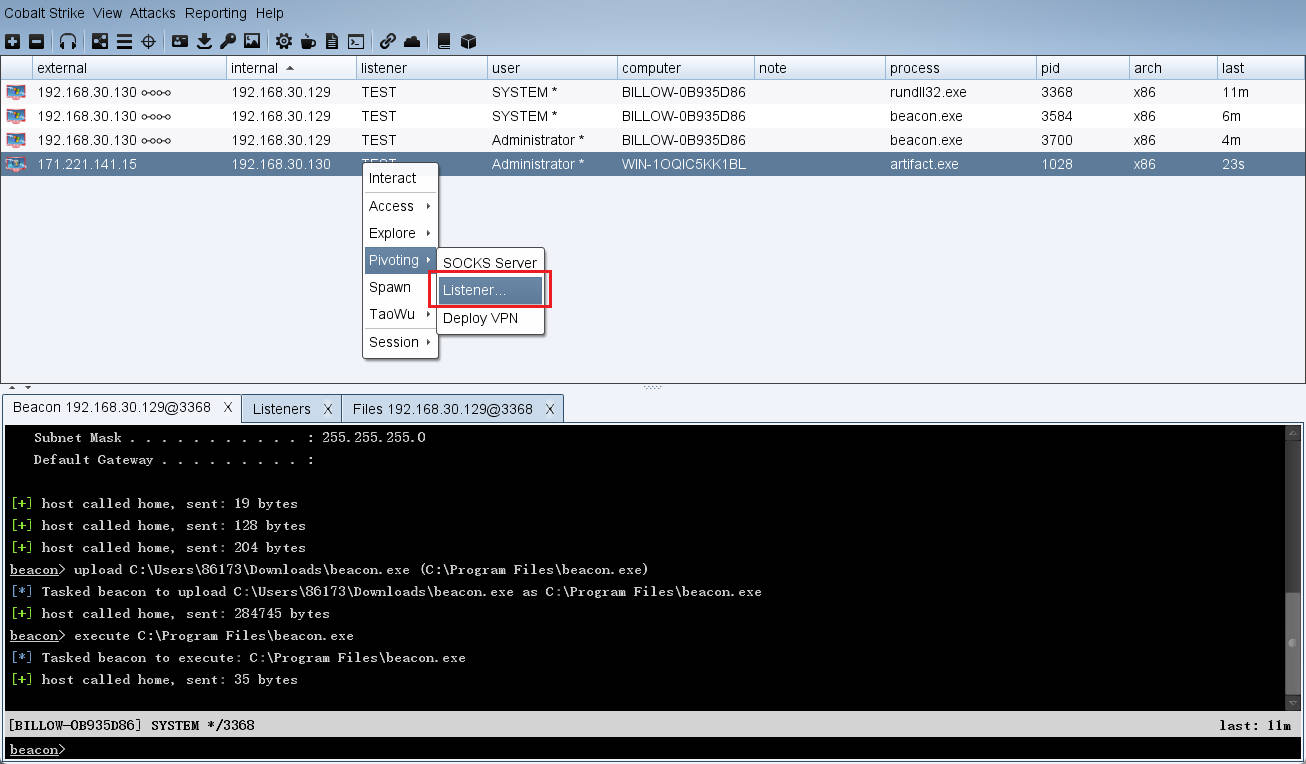Select Listener... in Pivoting submenu
The height and width of the screenshot is (764, 1306).
click(490, 290)
